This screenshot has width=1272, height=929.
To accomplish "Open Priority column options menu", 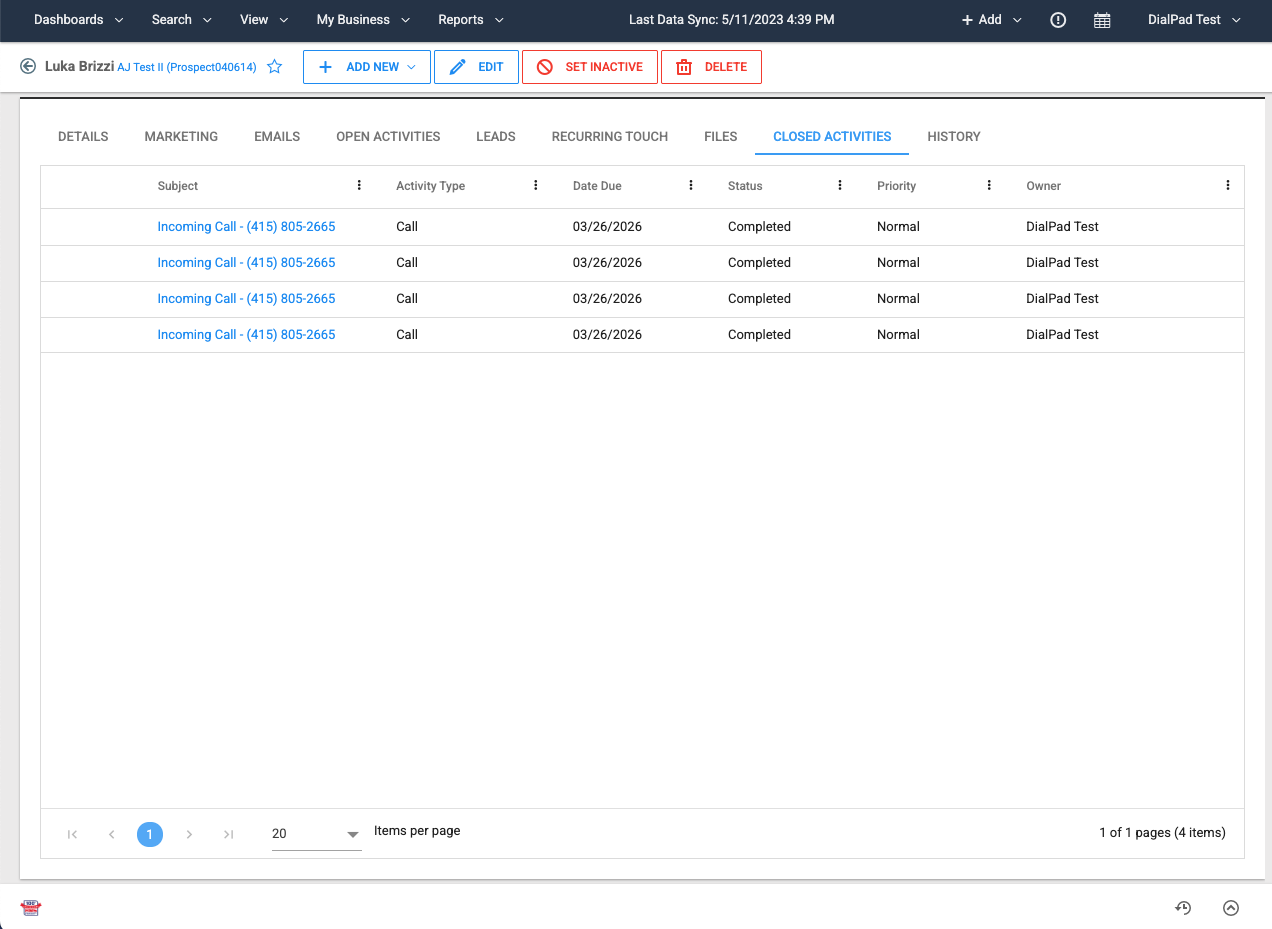I will point(989,186).
